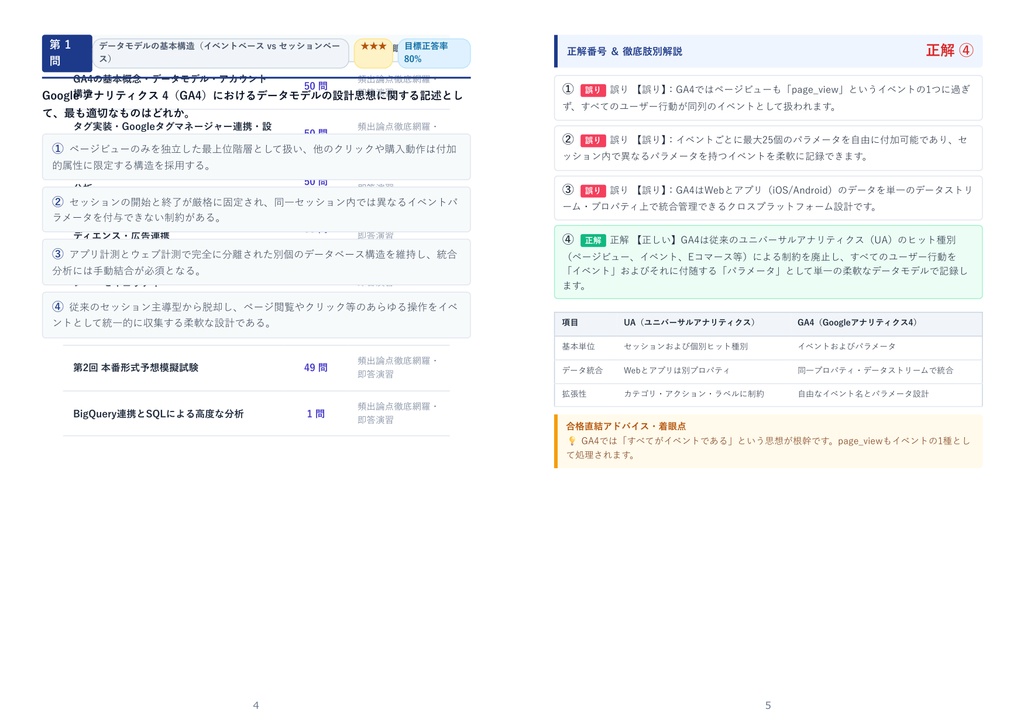1024x727 pixels.
Task: Click the 拡張性 table cell
Action: [574, 394]
